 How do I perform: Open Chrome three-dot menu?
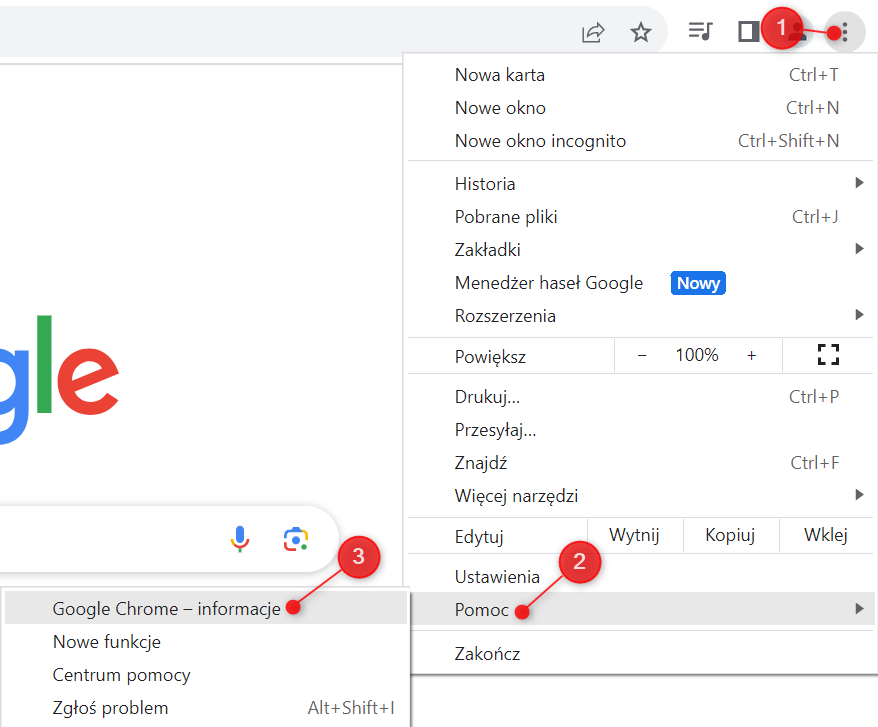pos(845,33)
